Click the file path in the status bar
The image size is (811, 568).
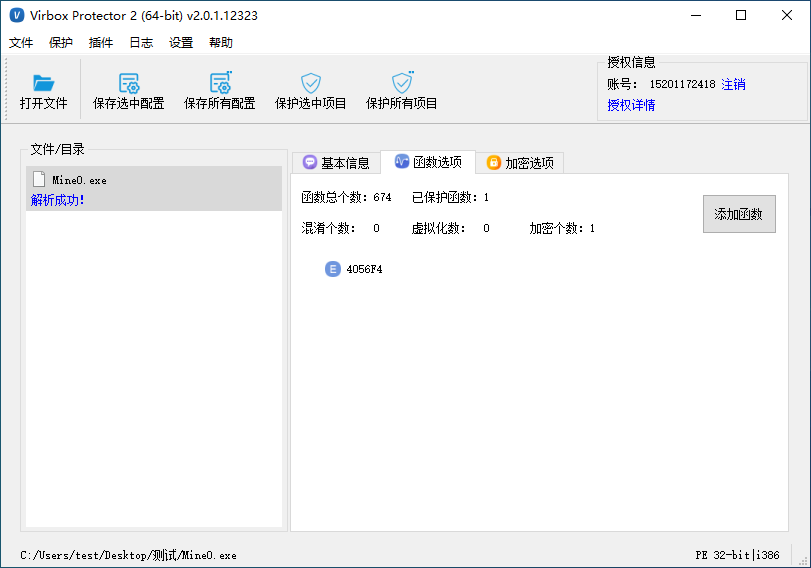click(128, 555)
